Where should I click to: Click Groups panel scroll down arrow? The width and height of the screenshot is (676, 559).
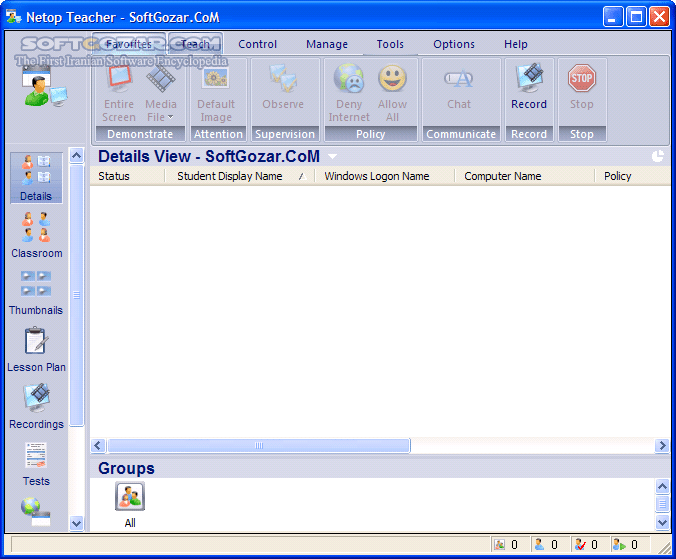pyautogui.click(x=662, y=523)
